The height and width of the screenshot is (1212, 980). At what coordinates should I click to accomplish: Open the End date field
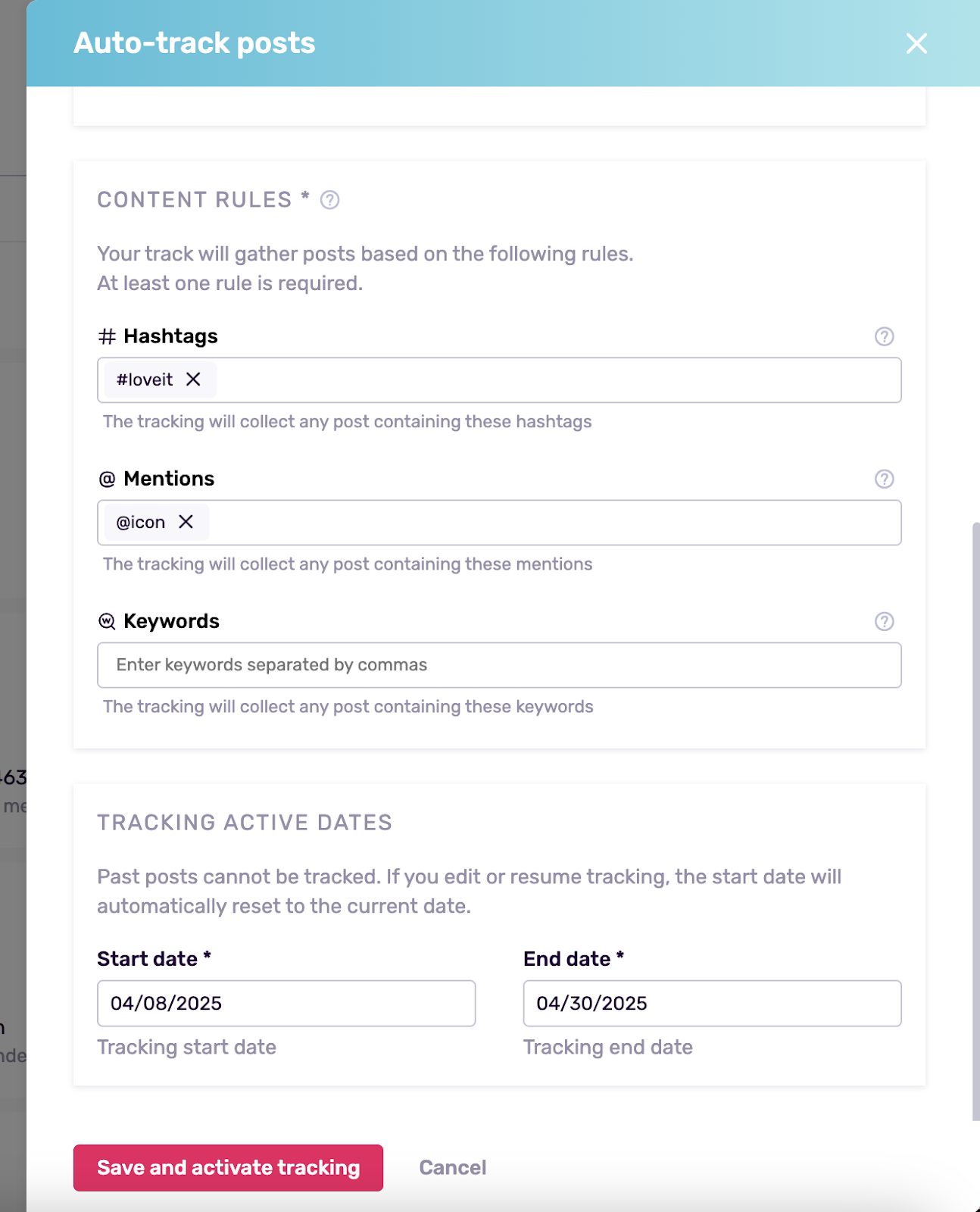pos(712,1004)
